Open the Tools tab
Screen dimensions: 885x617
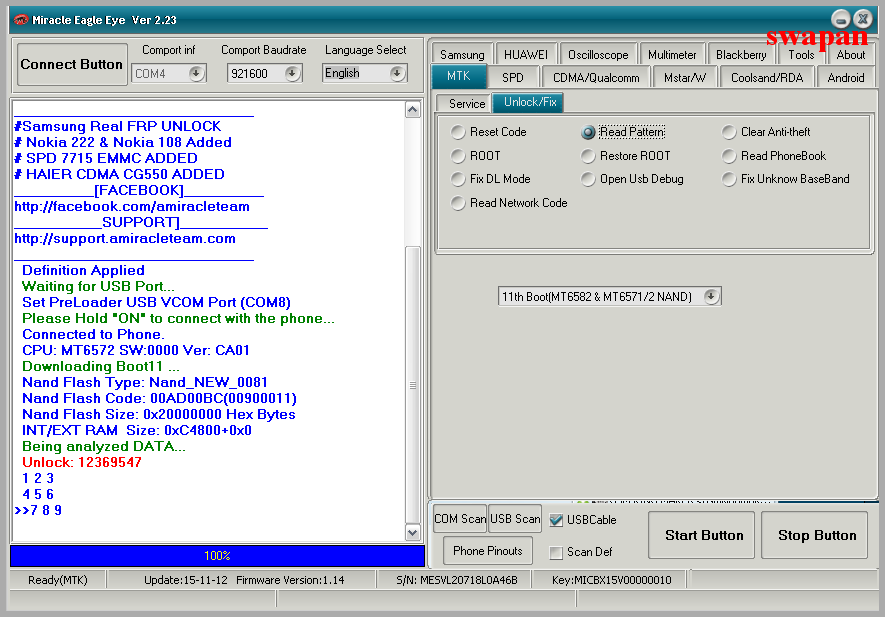(x=801, y=55)
